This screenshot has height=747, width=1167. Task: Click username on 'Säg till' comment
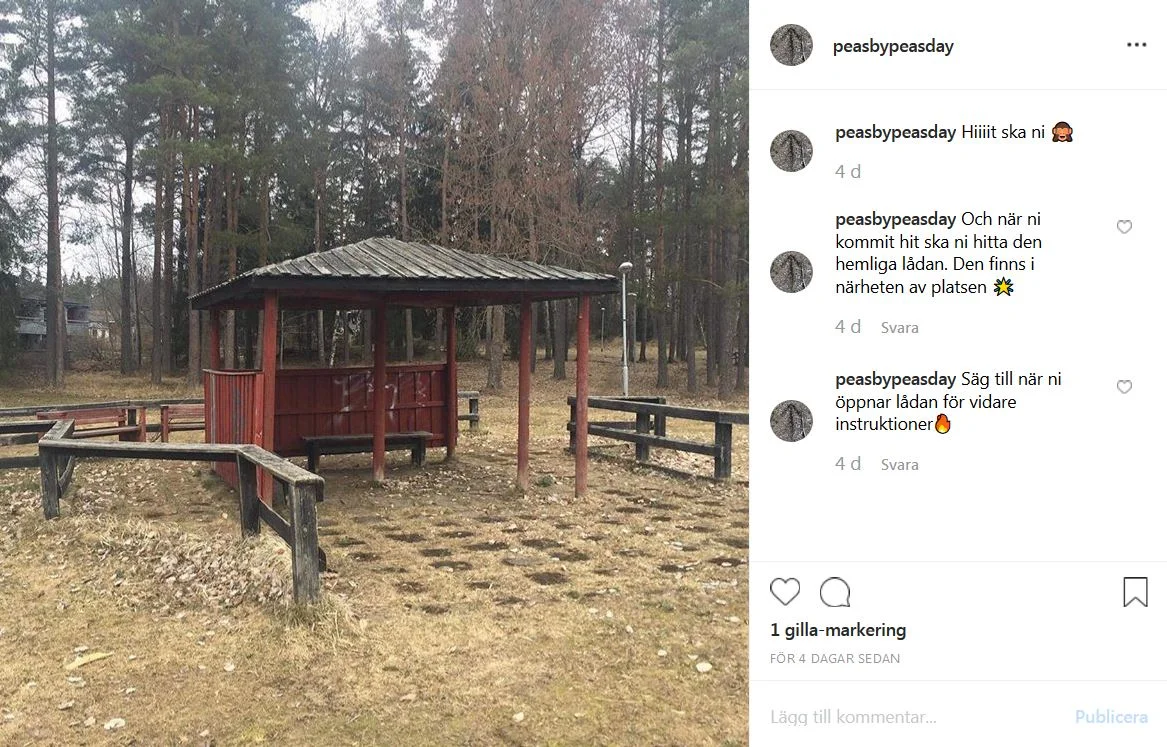(895, 379)
